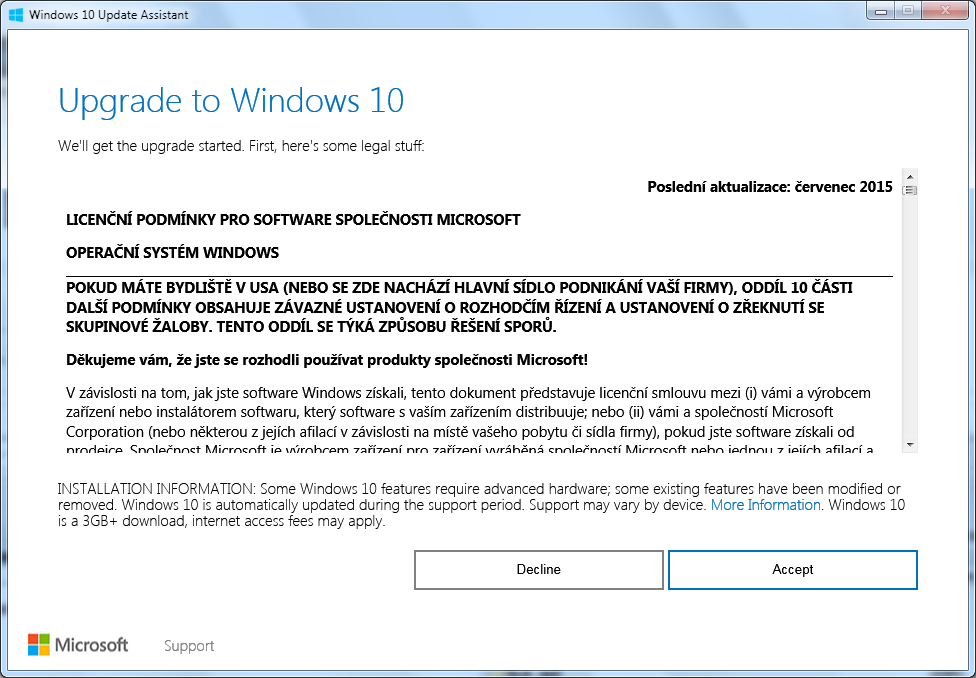Click the "LICENČNÍ PODMÍNKY PRO SOFTWARE" heading line
976x678 pixels.
tap(293, 220)
